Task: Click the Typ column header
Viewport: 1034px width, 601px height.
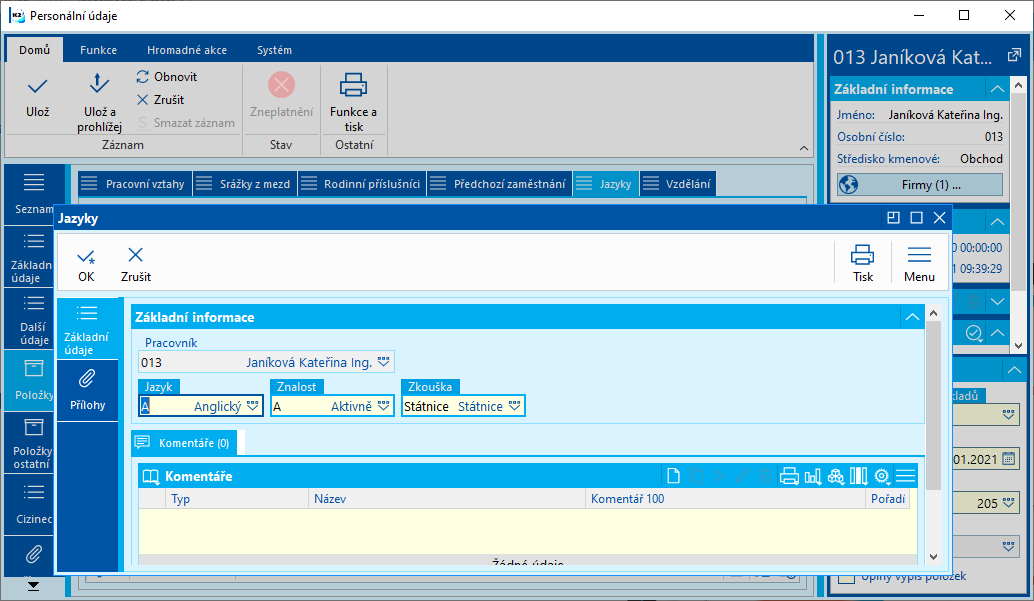Action: tap(237, 499)
